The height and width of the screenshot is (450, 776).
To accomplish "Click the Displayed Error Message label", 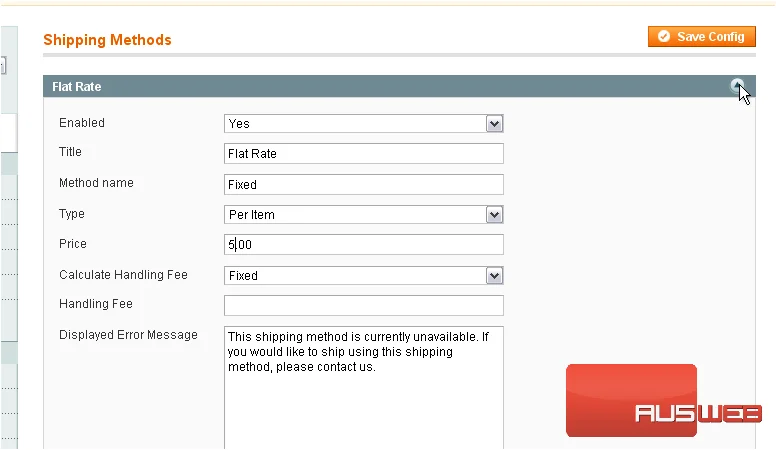I will (x=128, y=335).
